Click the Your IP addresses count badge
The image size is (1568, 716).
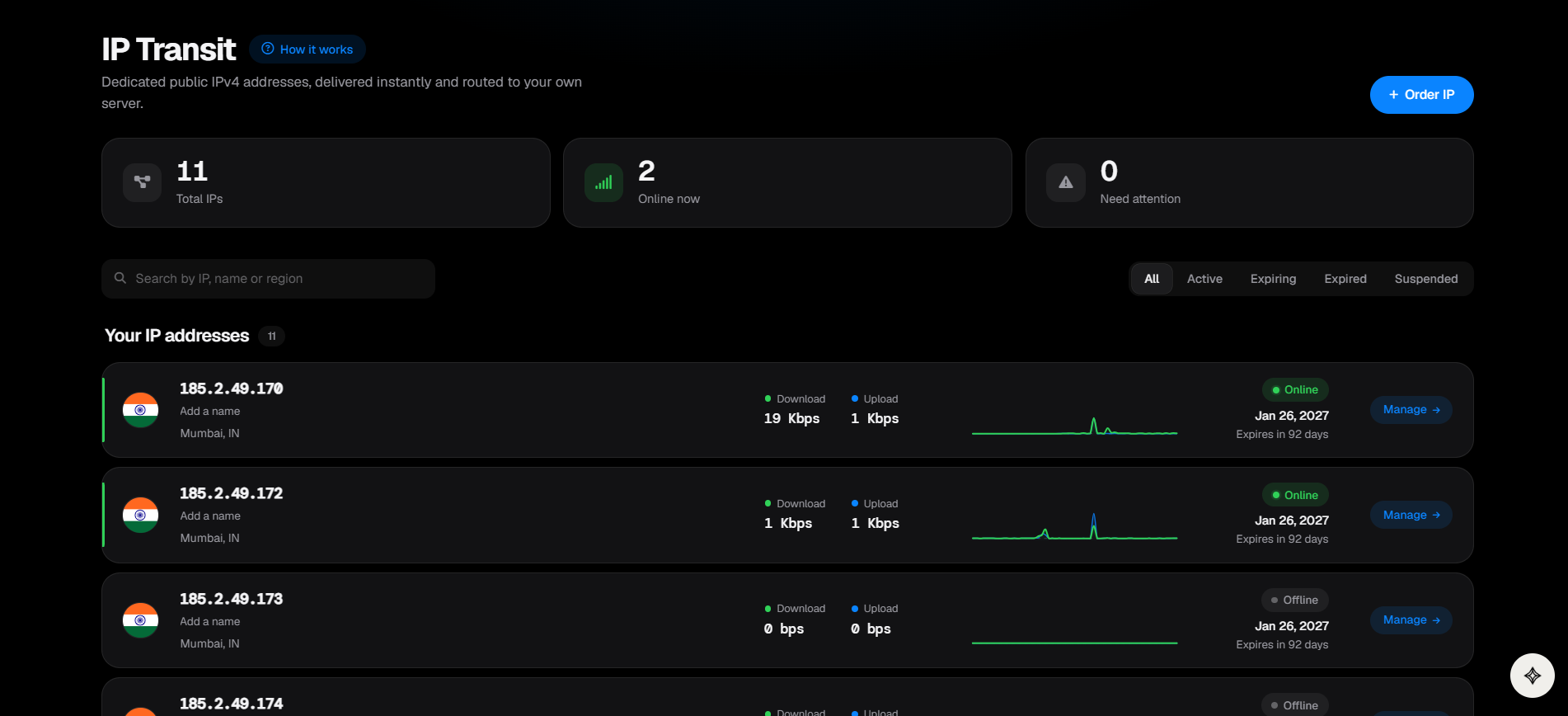click(271, 336)
